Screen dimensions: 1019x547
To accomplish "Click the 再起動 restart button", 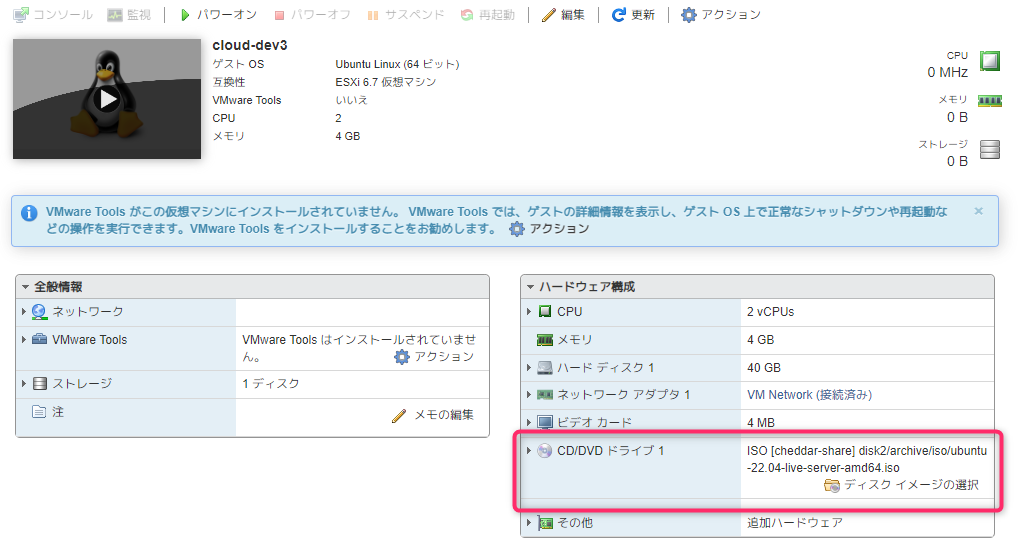I will pyautogui.click(x=488, y=14).
